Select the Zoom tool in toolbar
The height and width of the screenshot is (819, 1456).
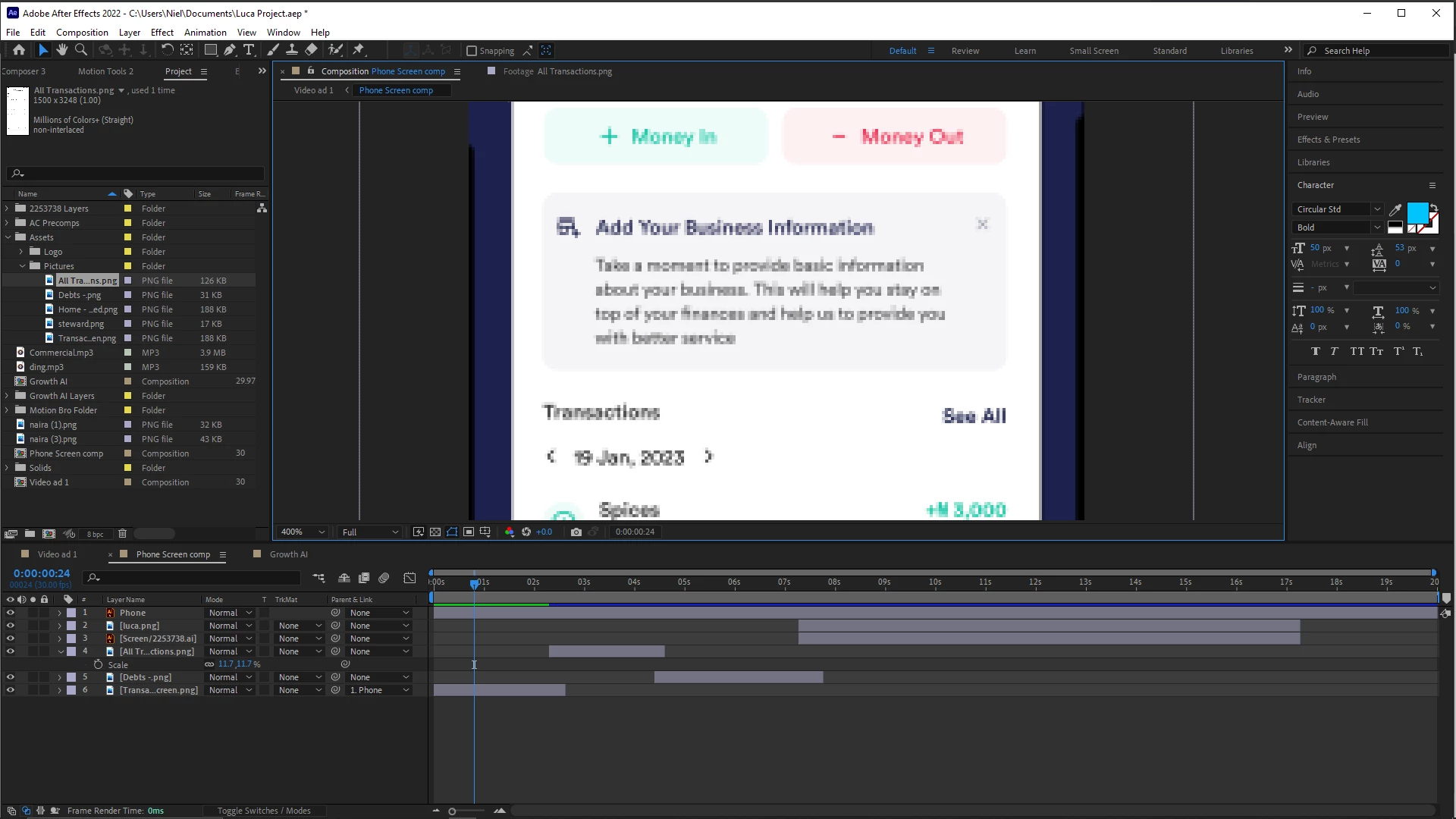click(80, 50)
